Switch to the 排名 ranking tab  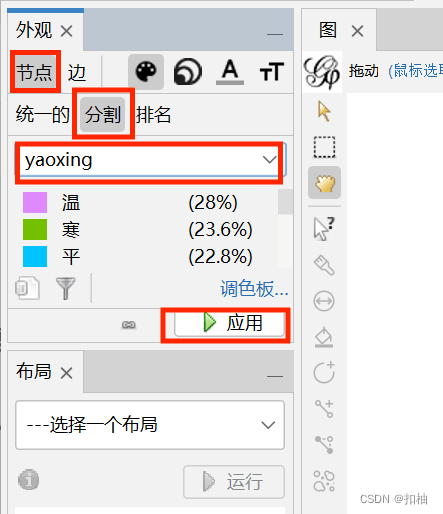click(153, 115)
